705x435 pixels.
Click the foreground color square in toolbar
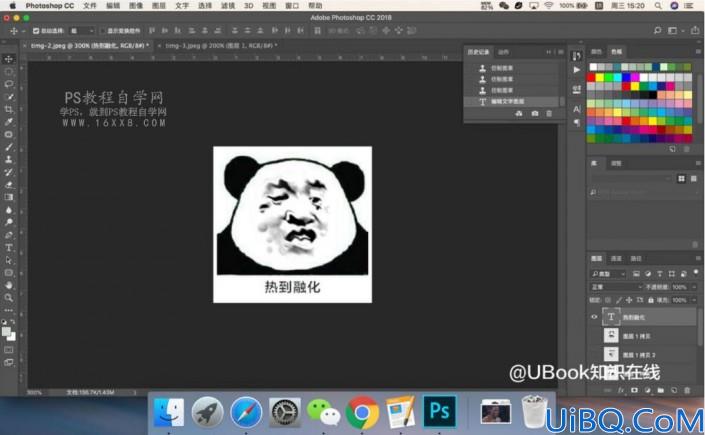pyautogui.click(x=6, y=332)
